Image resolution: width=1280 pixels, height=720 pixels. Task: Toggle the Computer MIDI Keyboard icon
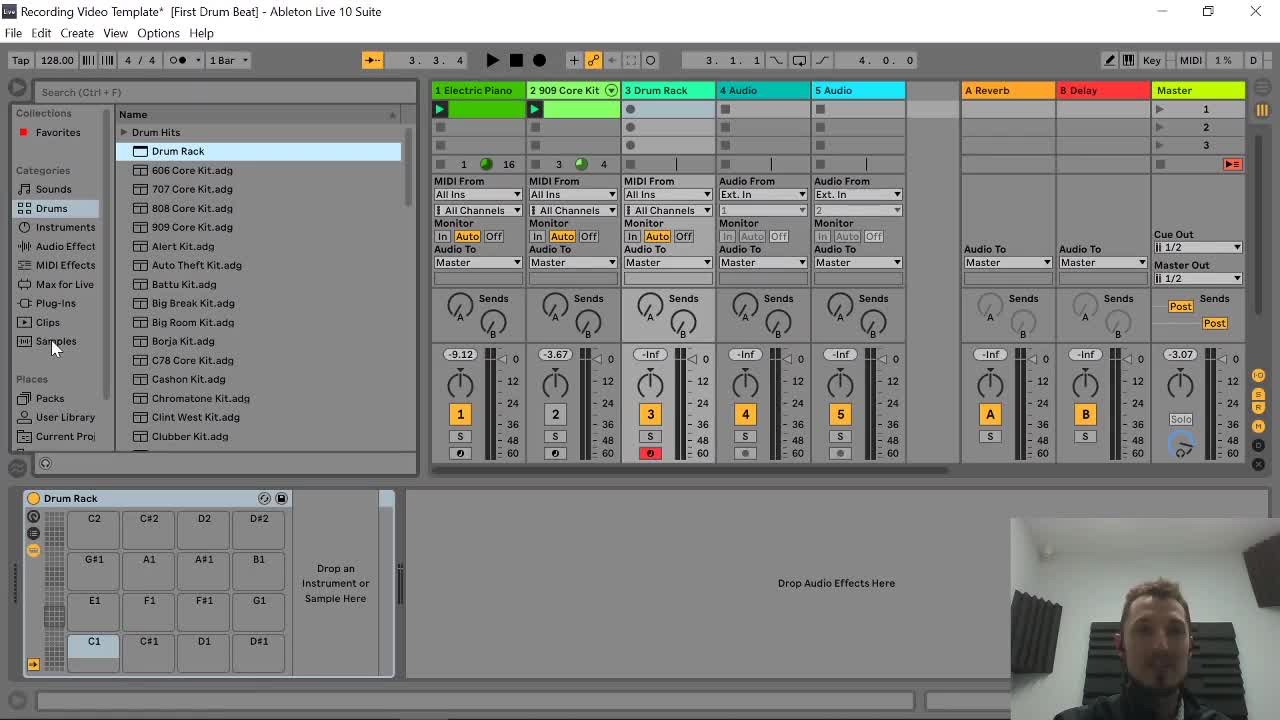coord(1128,60)
